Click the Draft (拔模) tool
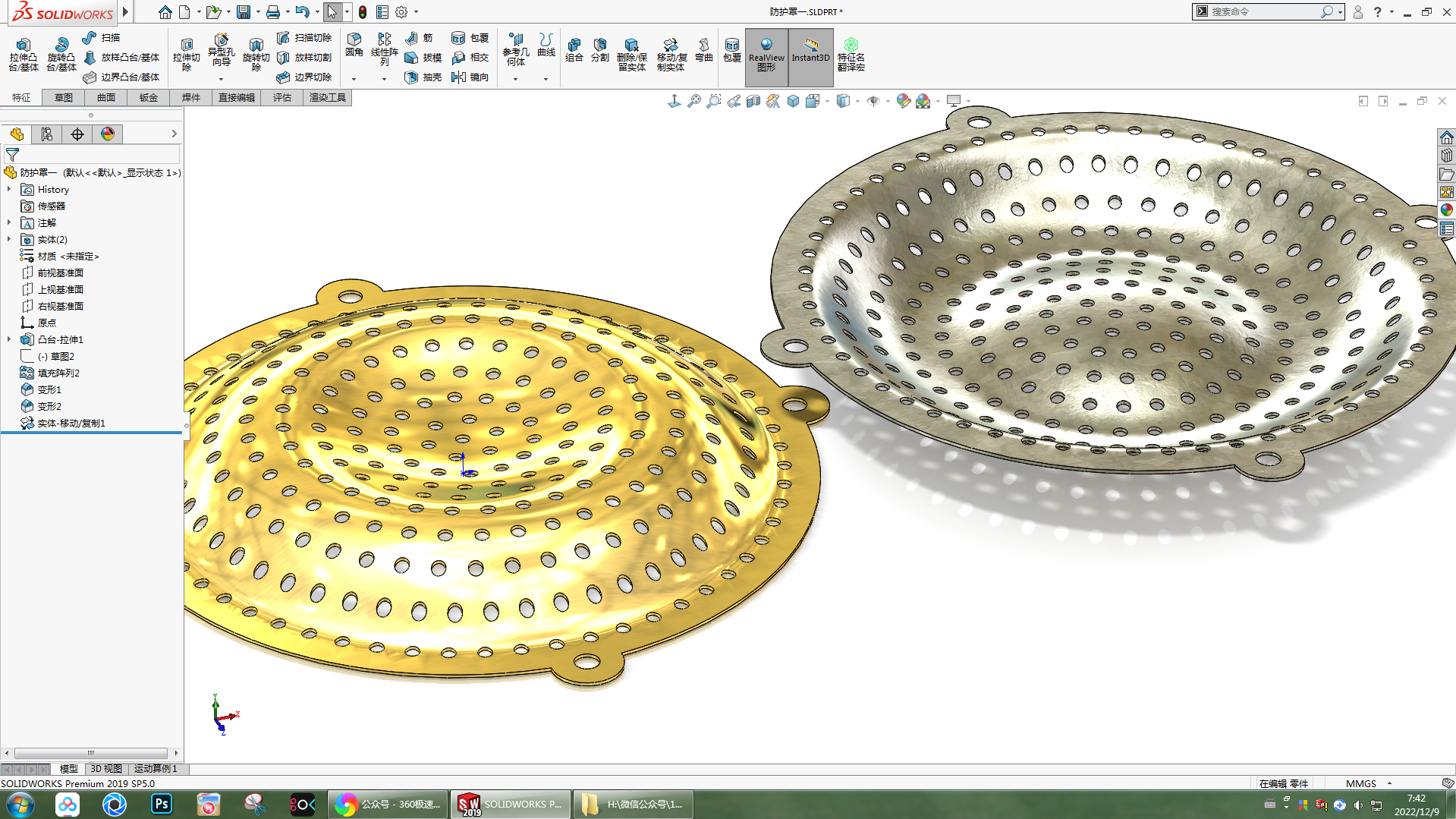This screenshot has width=1456, height=819. pyautogui.click(x=423, y=57)
